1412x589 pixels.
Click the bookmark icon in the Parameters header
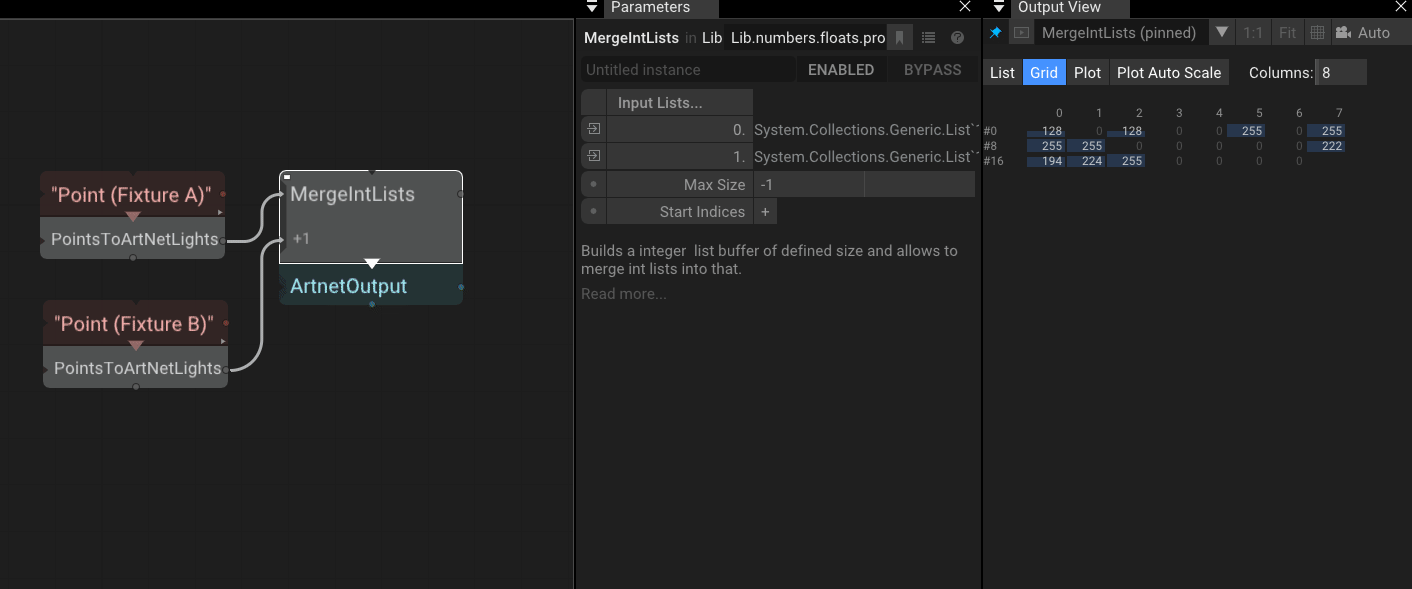[900, 38]
